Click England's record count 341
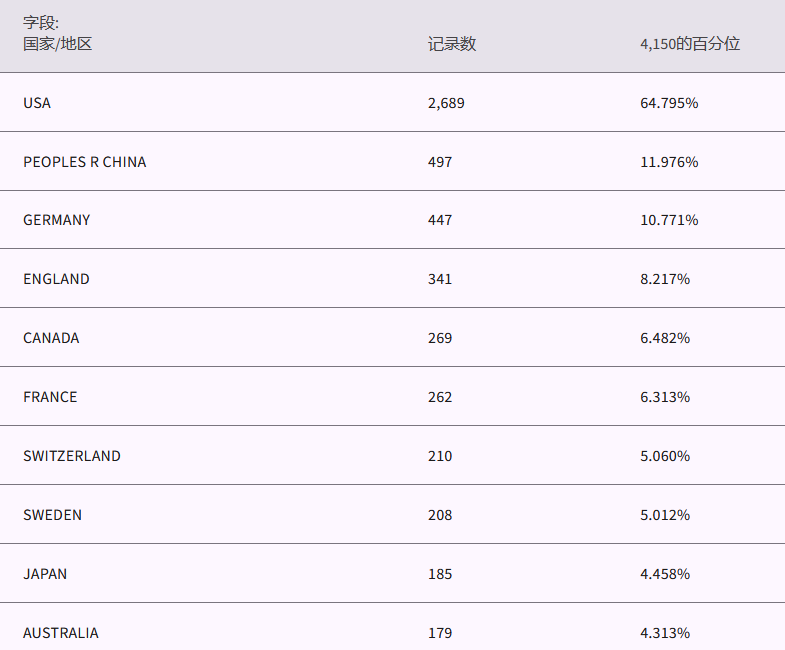785x650 pixels. click(440, 279)
